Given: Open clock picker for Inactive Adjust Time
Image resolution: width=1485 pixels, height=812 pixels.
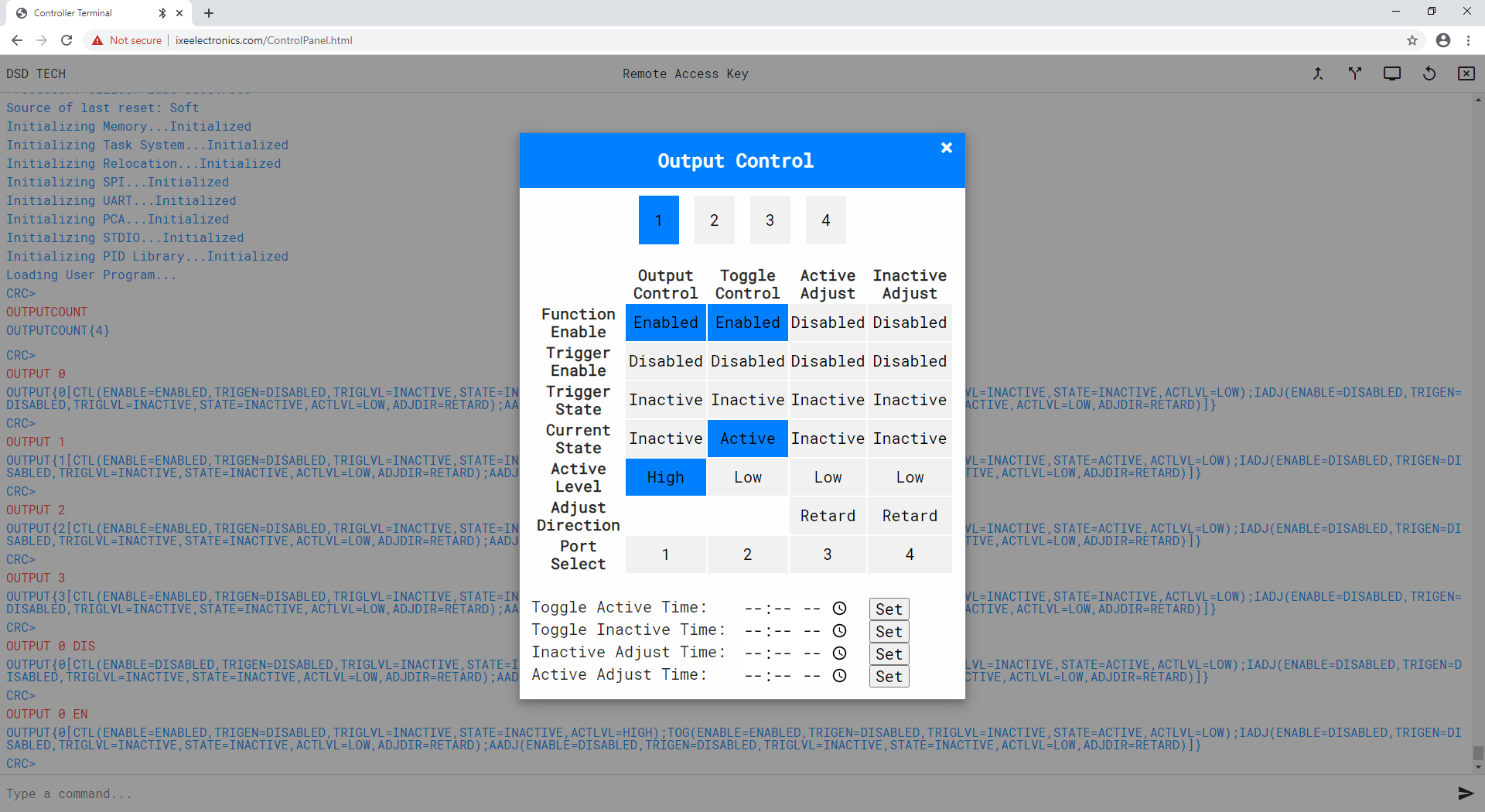Looking at the screenshot, I should pos(839,653).
